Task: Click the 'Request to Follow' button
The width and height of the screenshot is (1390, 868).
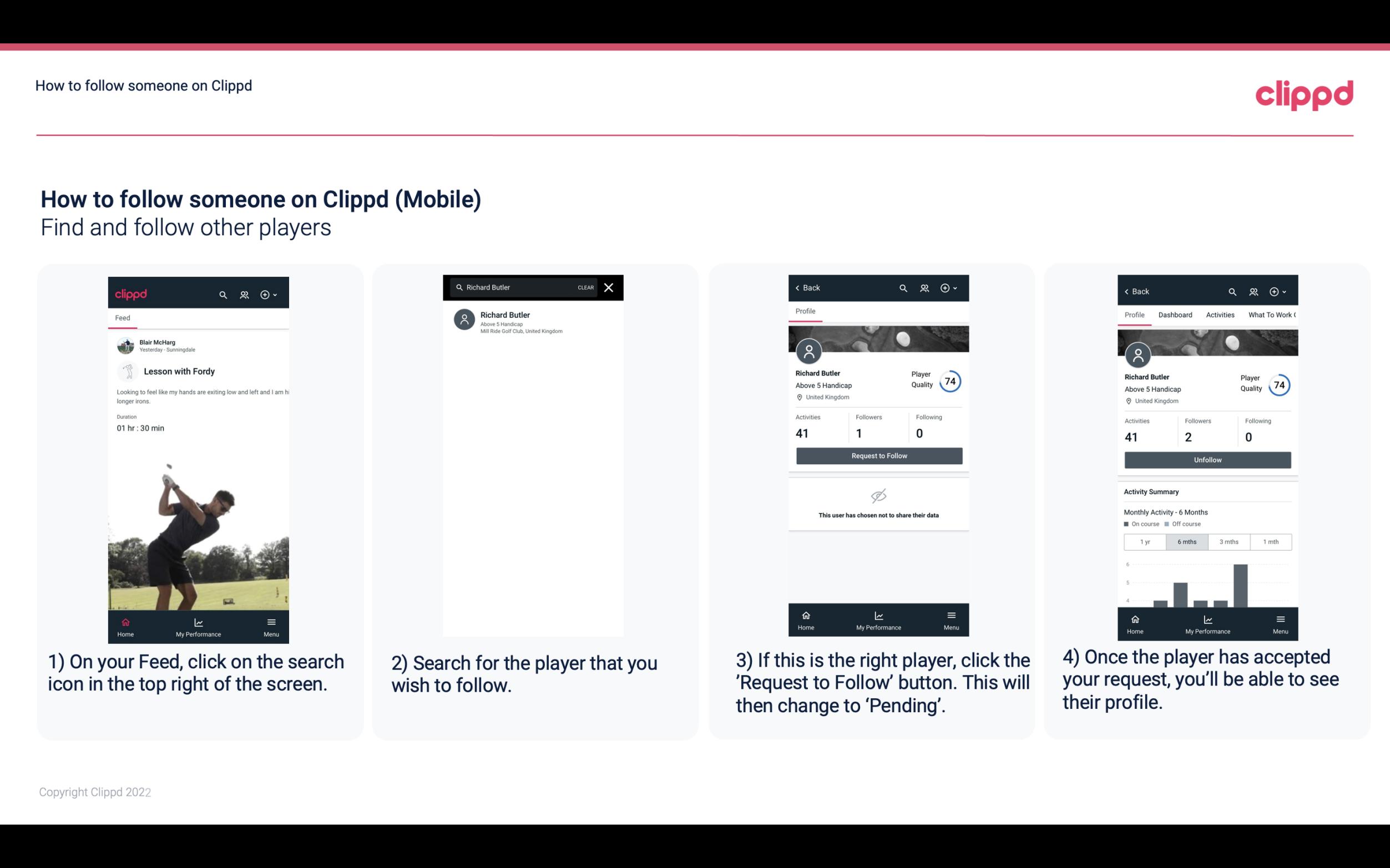Action: tap(878, 455)
